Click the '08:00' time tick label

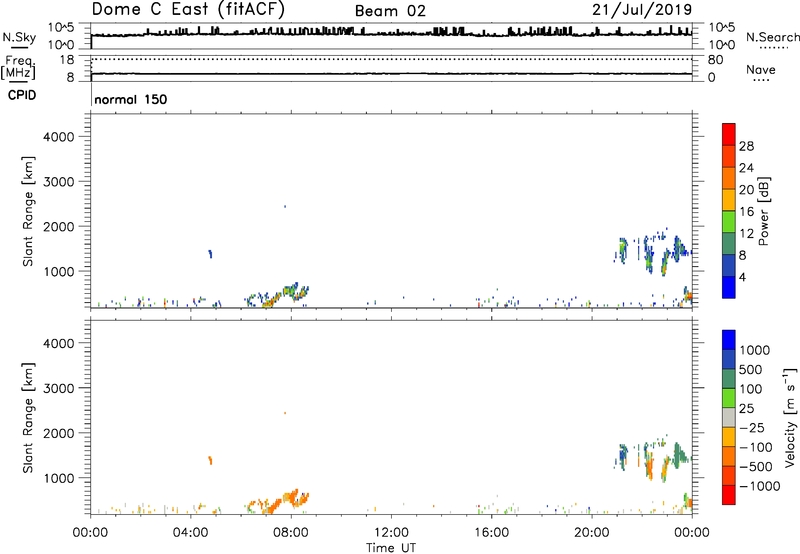(x=291, y=533)
